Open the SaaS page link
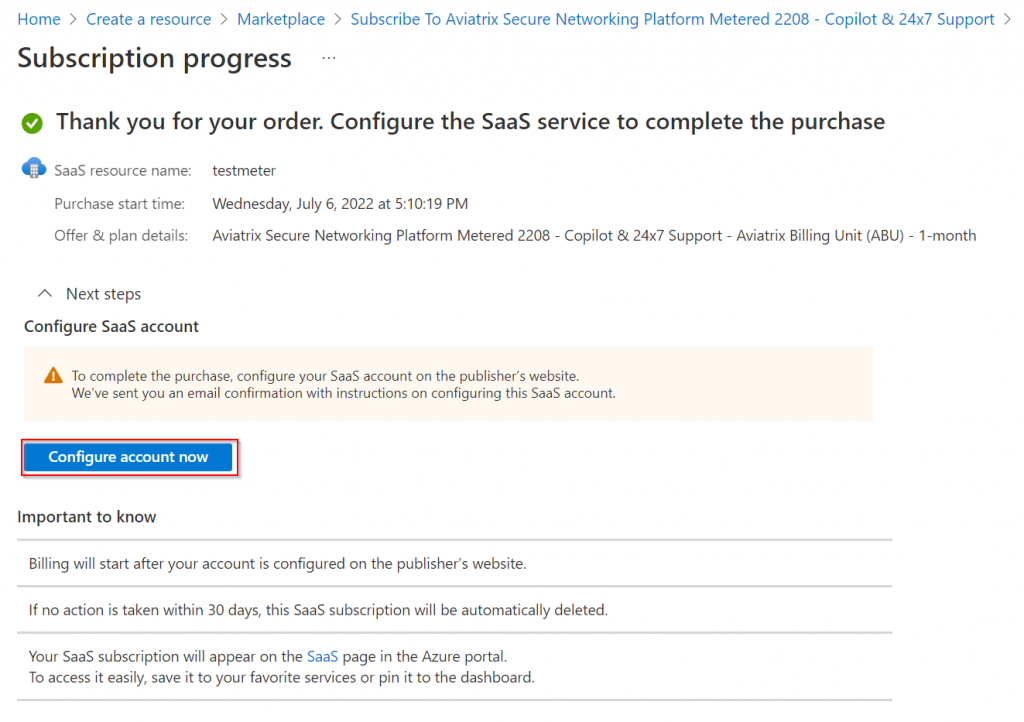The height and width of the screenshot is (722, 1024). [x=323, y=656]
